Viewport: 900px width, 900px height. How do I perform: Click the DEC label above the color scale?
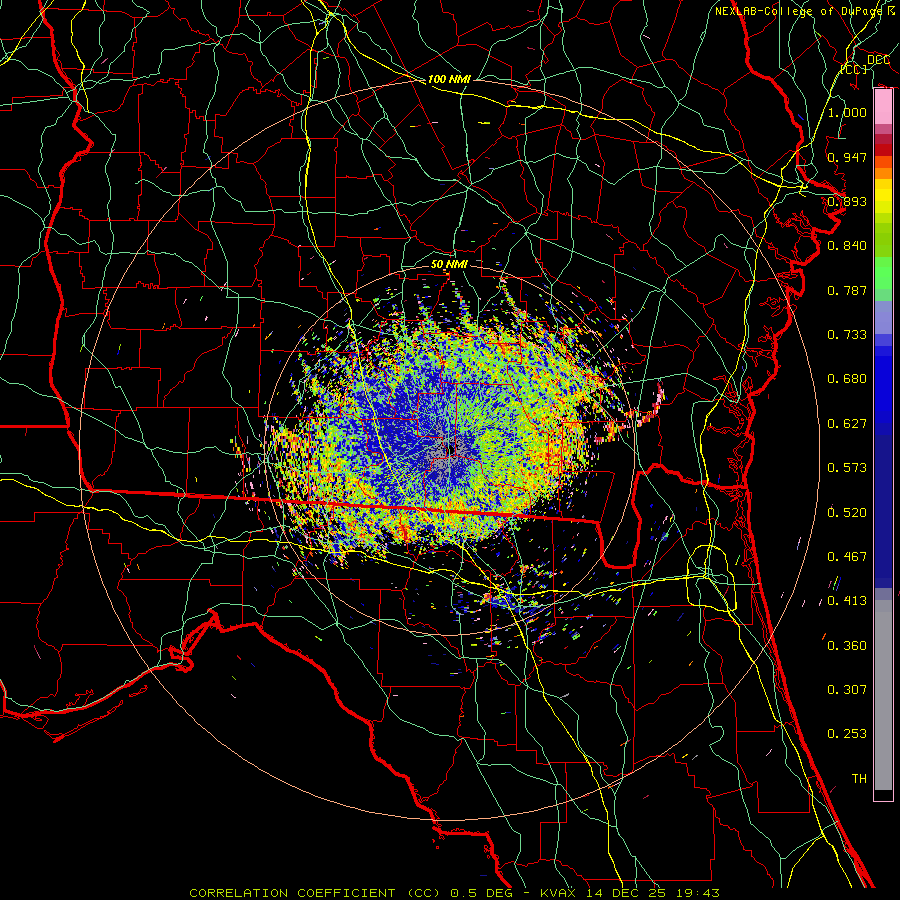(878, 60)
